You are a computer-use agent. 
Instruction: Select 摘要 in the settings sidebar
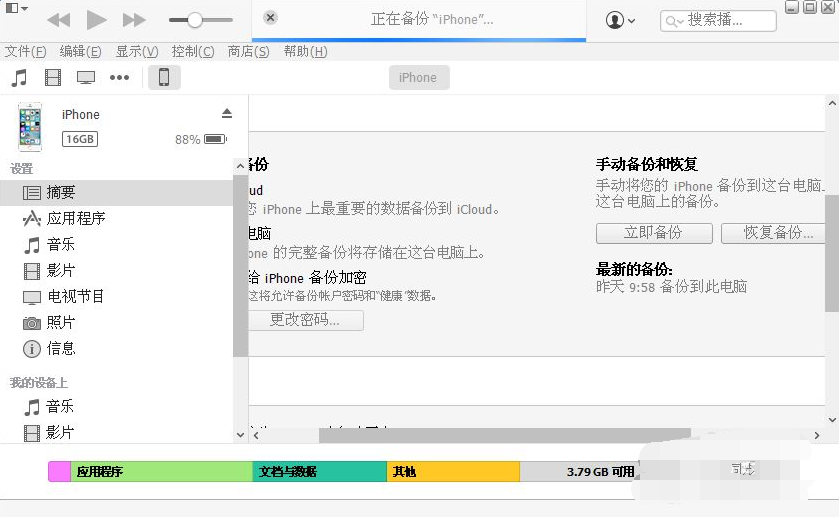(117, 193)
